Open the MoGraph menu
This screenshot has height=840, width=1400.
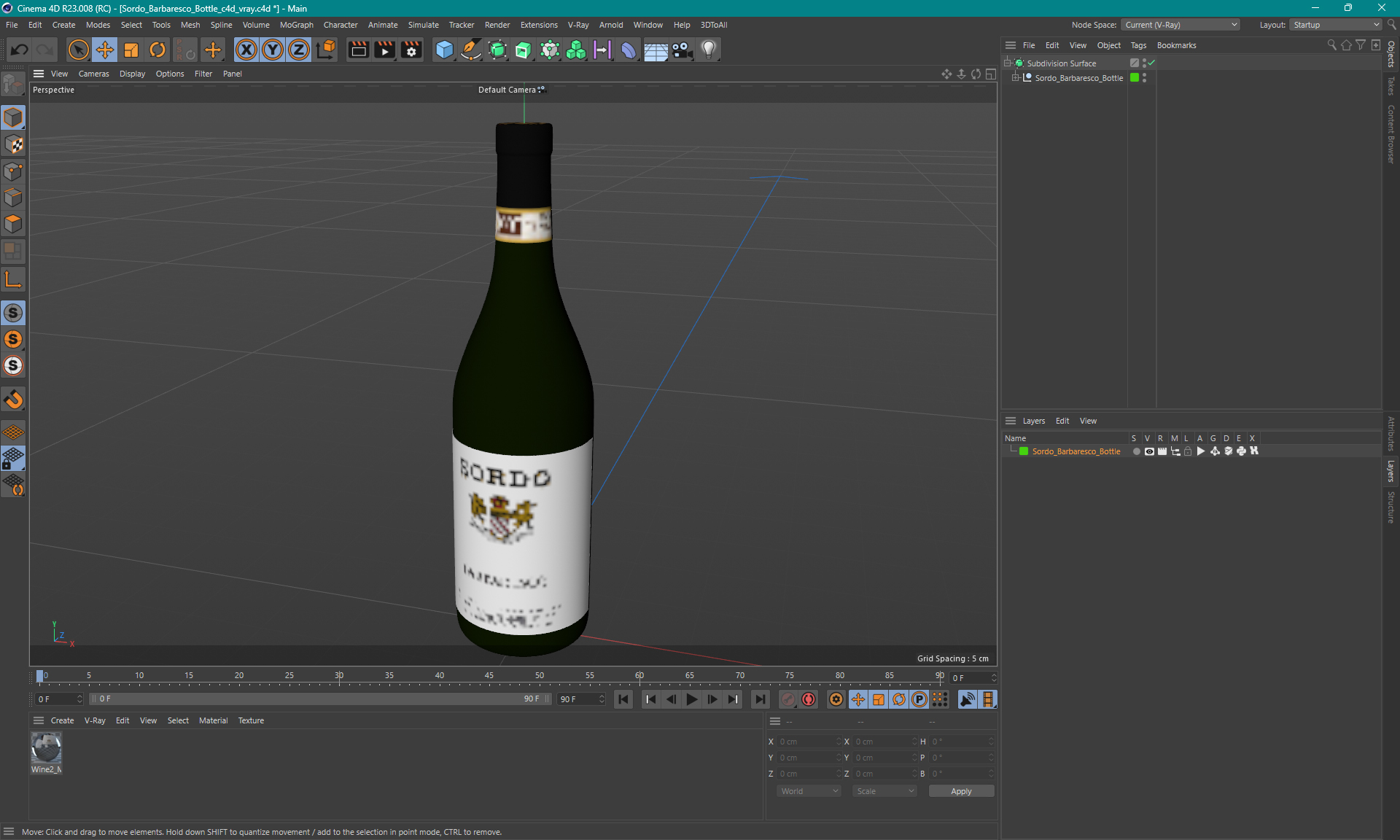296,25
